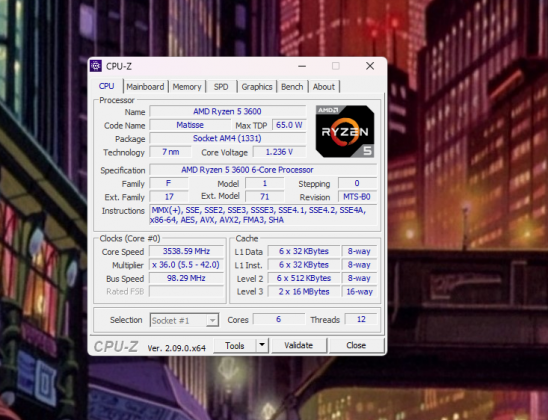Click the version text Ver. 2.09.0.x64
Viewport: 548px width, 420px height.
coord(176,348)
